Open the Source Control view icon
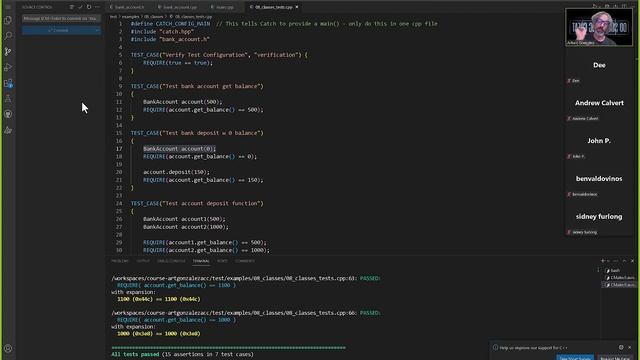640x360 pixels. click(x=8, y=51)
